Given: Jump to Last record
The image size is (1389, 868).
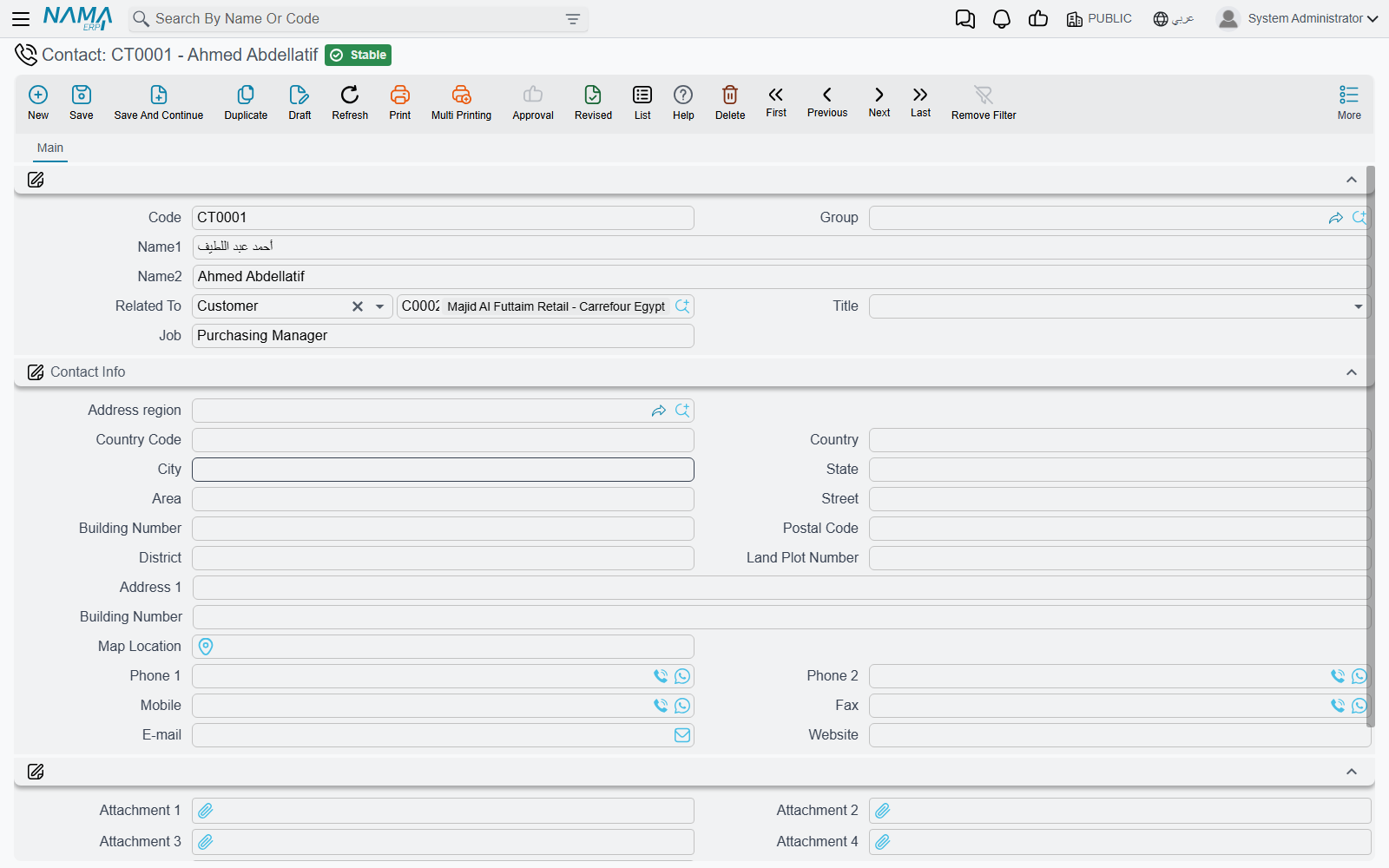Looking at the screenshot, I should point(920,101).
